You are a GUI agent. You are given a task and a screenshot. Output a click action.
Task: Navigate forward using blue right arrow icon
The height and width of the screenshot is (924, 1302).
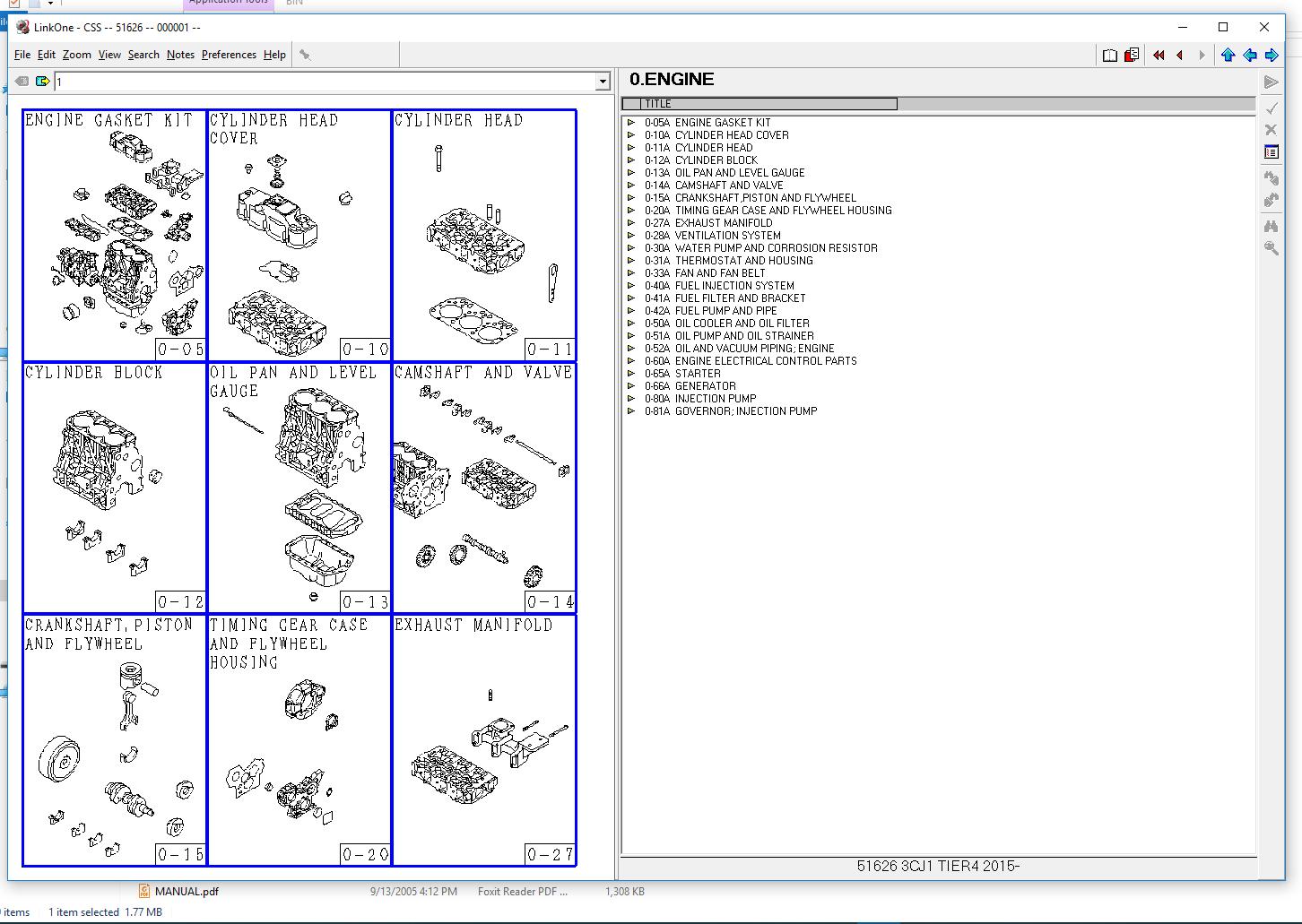(x=1271, y=55)
